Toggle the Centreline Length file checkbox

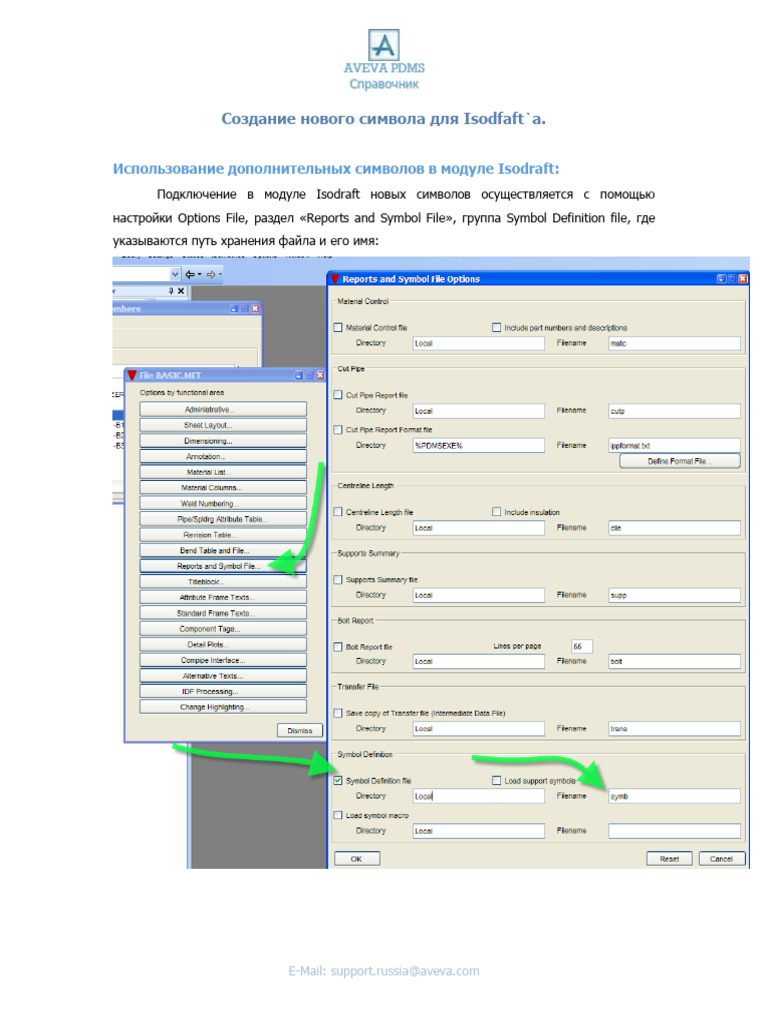pos(338,512)
